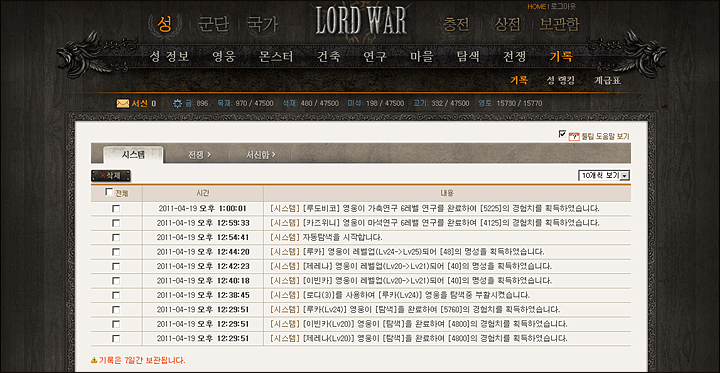Viewport: 720px width, 373px height.
Task: Click the gear icon beside 금
Action: click(x=177, y=104)
